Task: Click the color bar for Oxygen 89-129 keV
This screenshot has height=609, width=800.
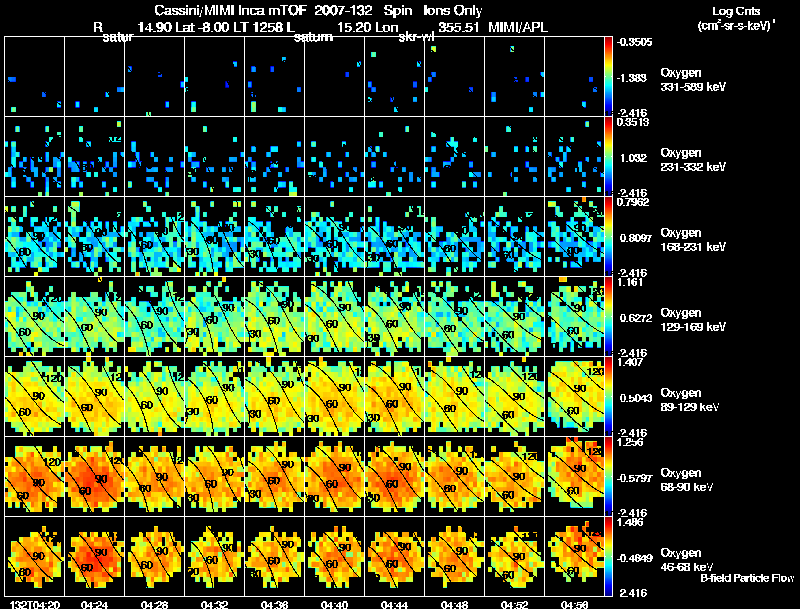Action: (x=608, y=397)
